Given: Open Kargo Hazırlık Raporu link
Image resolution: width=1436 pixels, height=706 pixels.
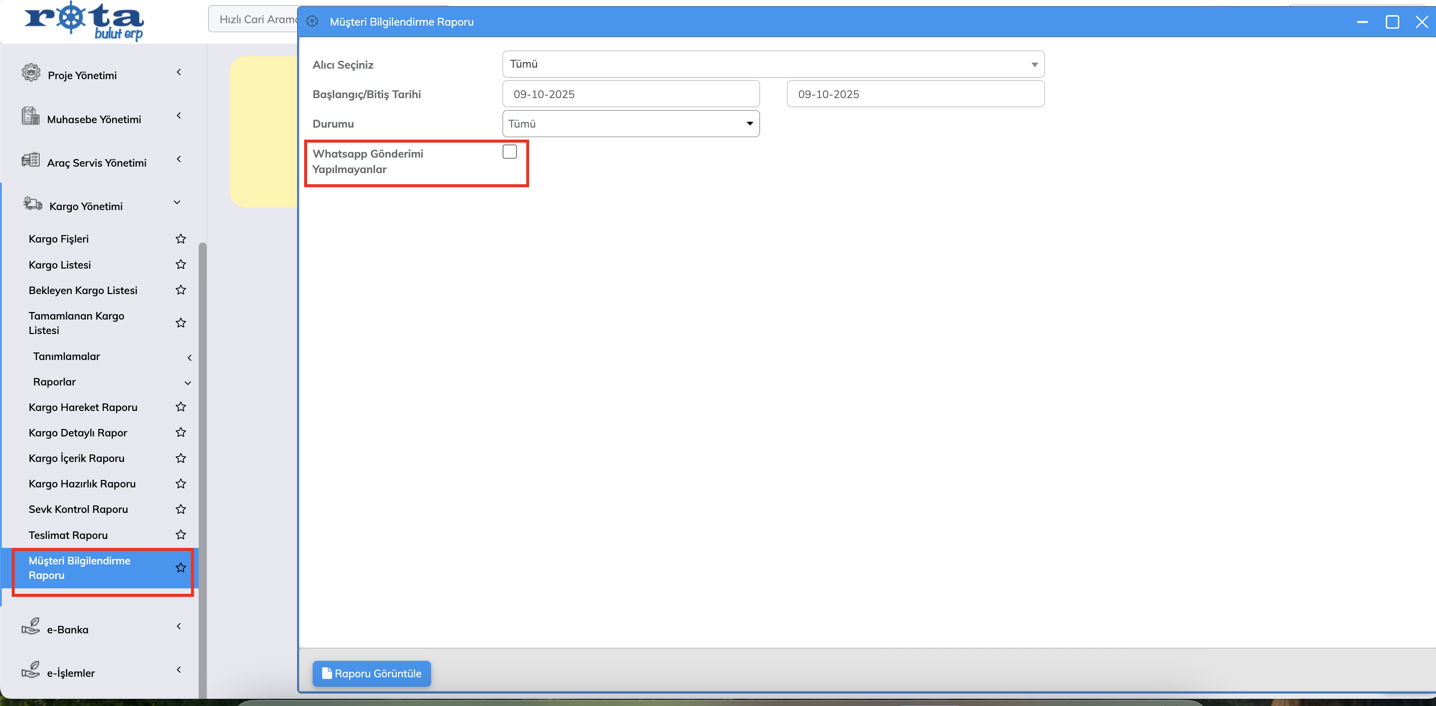Looking at the screenshot, I should click(82, 484).
